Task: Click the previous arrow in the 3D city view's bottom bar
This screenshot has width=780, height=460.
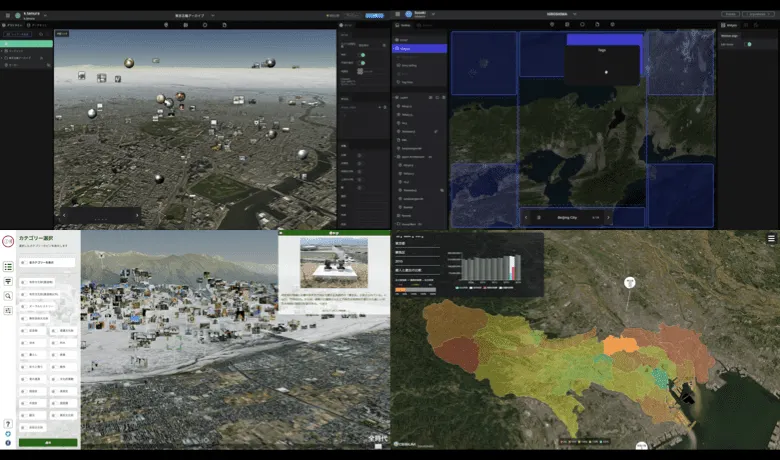Action: coord(66,215)
